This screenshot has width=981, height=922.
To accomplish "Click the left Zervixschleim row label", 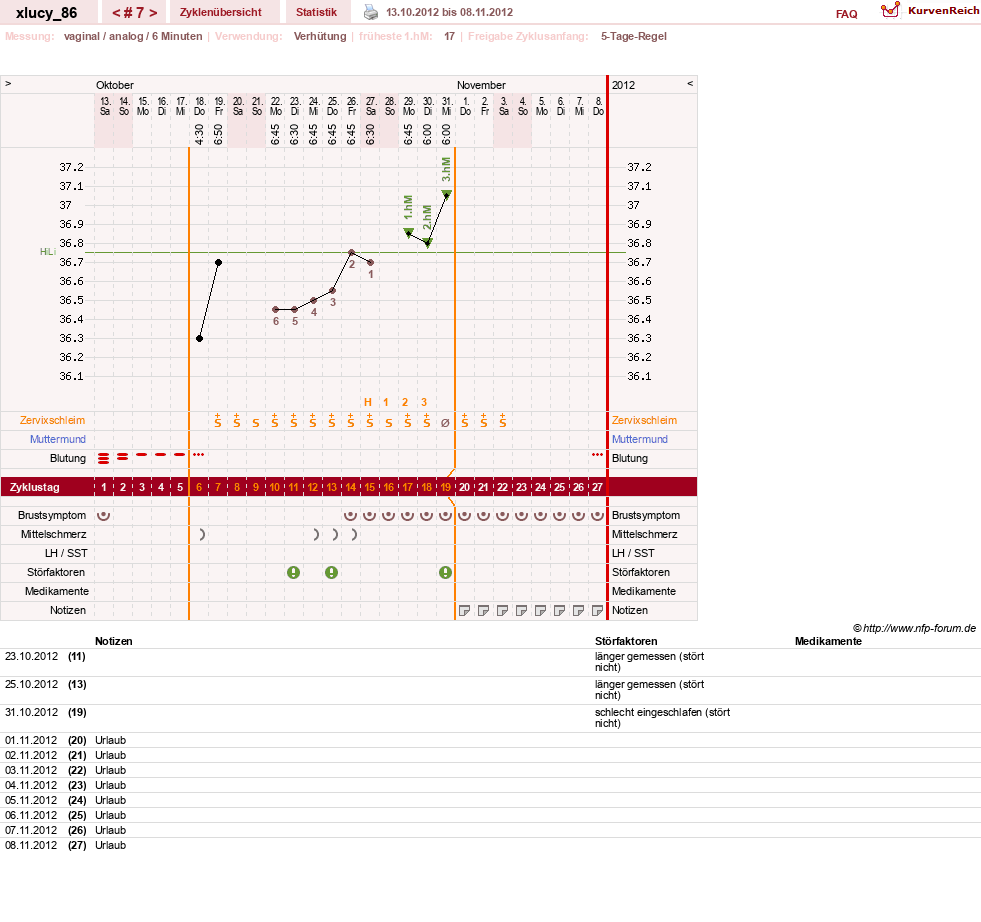I will 53,420.
